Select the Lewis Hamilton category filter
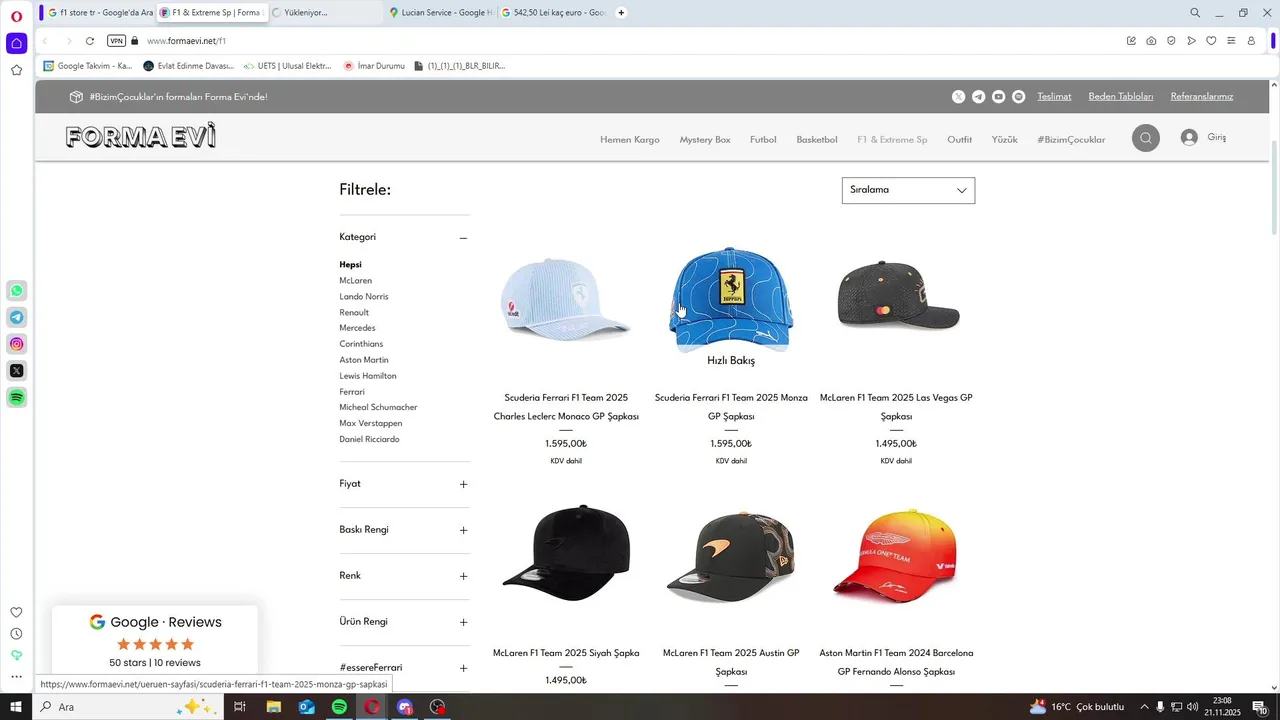The image size is (1280, 720). pos(368,376)
